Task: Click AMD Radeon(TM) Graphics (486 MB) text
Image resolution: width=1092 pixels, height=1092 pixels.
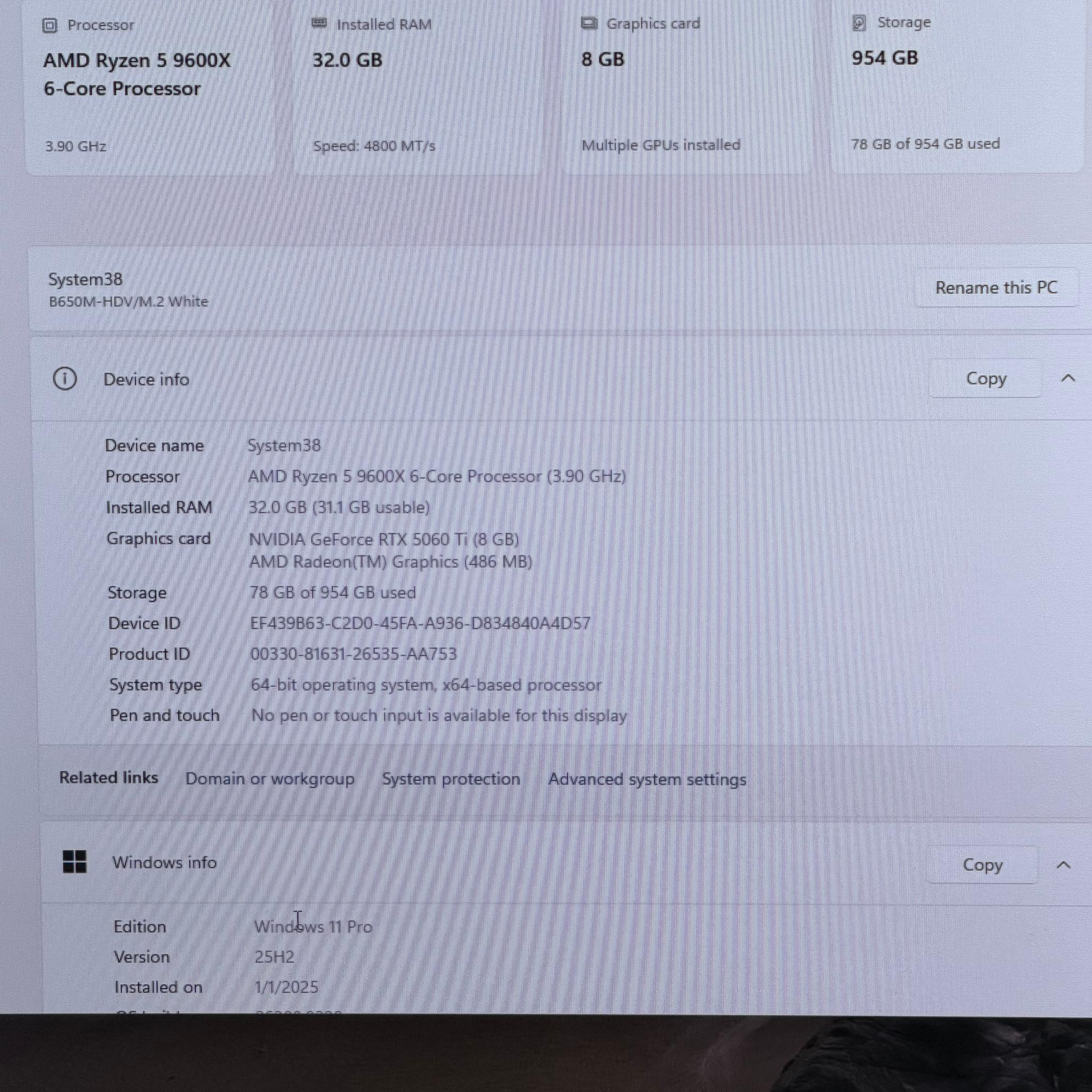Action: point(390,562)
